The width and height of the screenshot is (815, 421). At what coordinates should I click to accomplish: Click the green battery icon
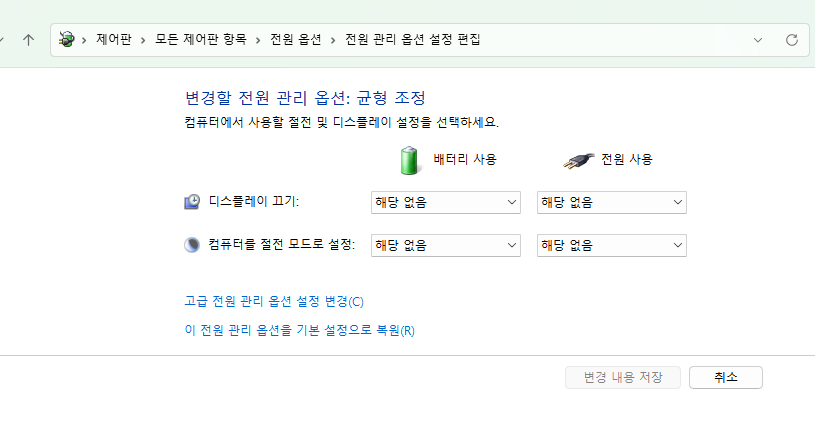410,160
